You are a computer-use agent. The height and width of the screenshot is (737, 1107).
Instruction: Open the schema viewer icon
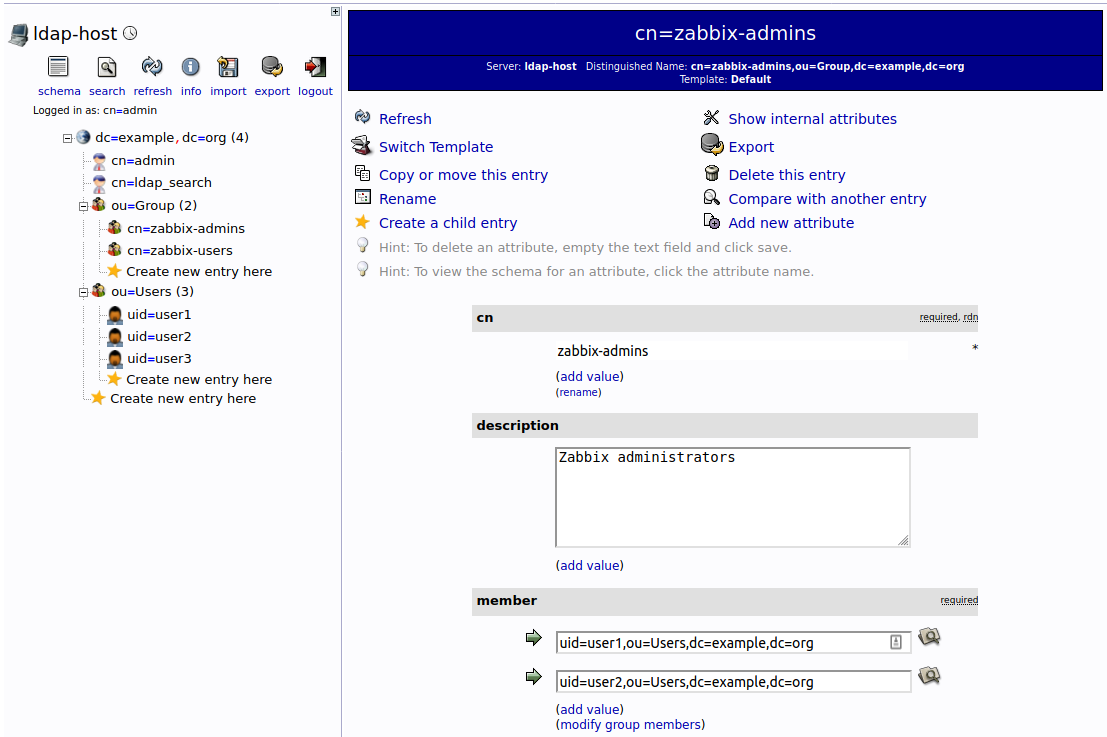pos(59,67)
